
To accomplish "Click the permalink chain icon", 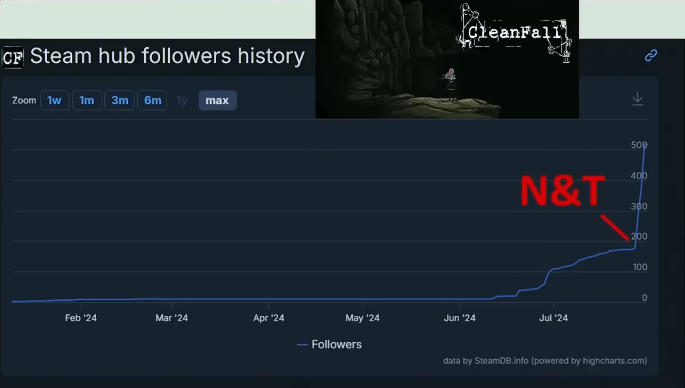I will pos(651,55).
